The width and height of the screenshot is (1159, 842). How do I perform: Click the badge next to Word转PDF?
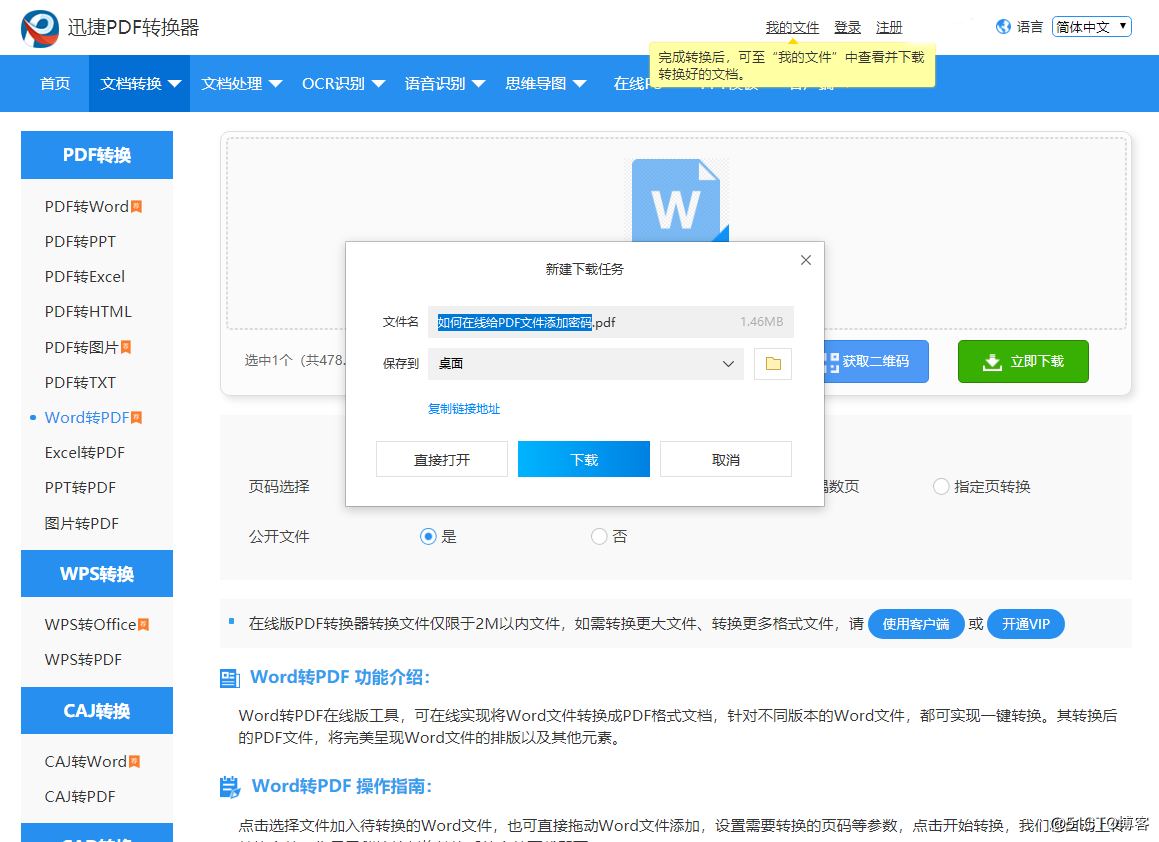coord(137,418)
